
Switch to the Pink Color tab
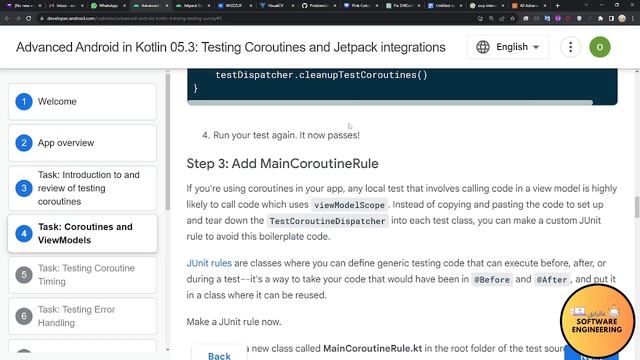[x=361, y=6]
